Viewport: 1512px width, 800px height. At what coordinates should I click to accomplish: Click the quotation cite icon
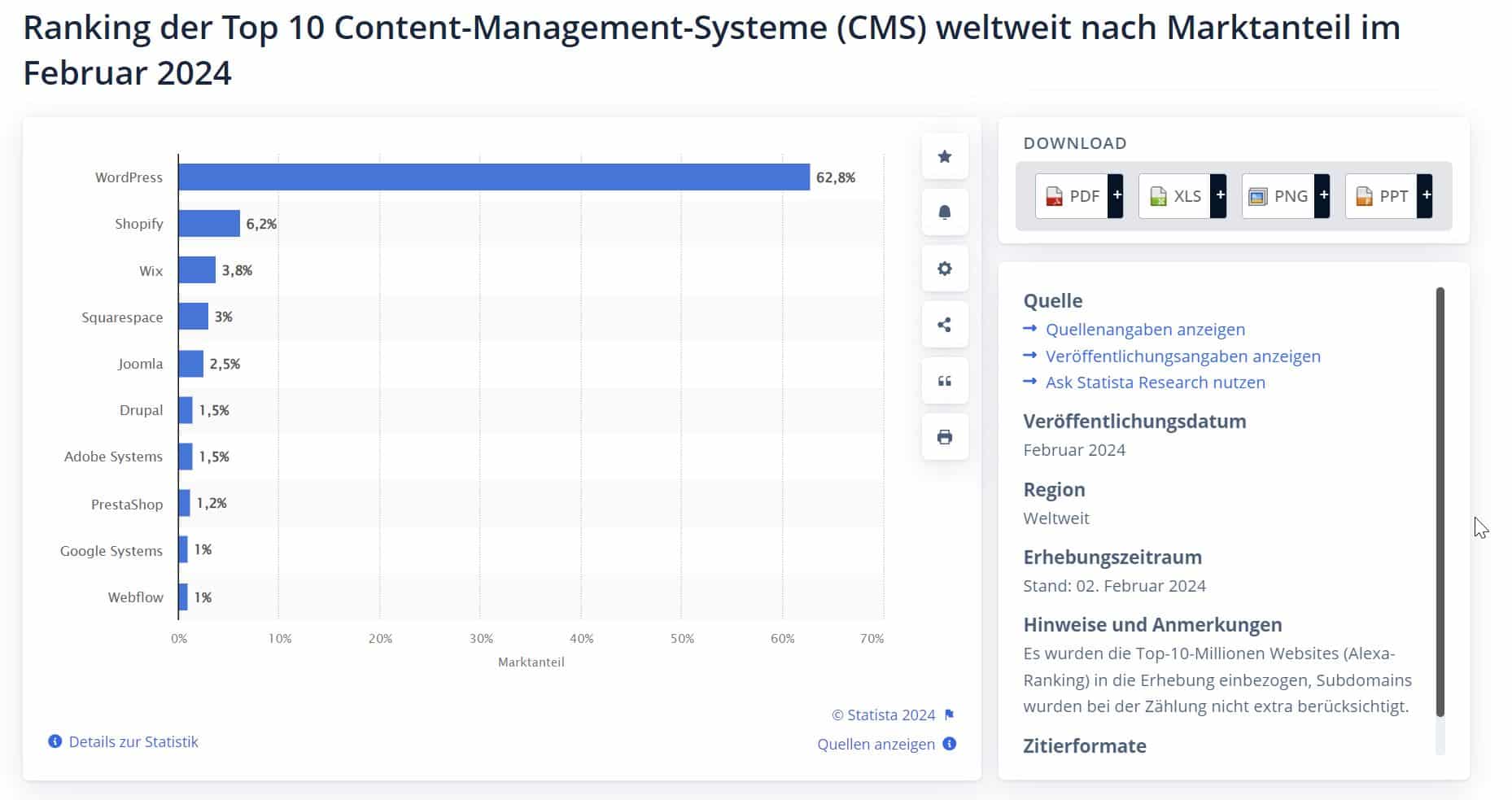click(x=945, y=381)
